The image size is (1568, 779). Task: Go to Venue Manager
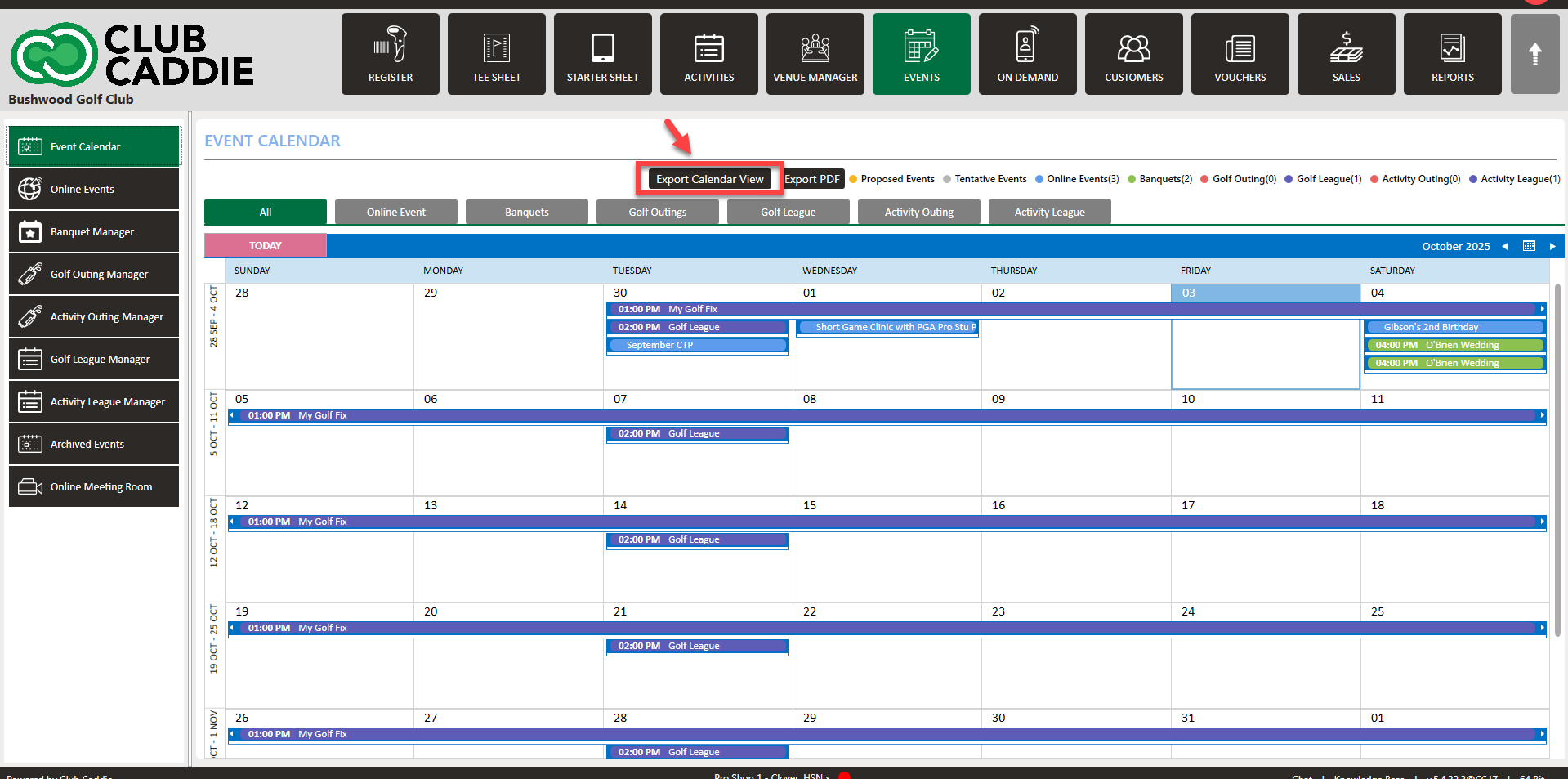(x=815, y=54)
